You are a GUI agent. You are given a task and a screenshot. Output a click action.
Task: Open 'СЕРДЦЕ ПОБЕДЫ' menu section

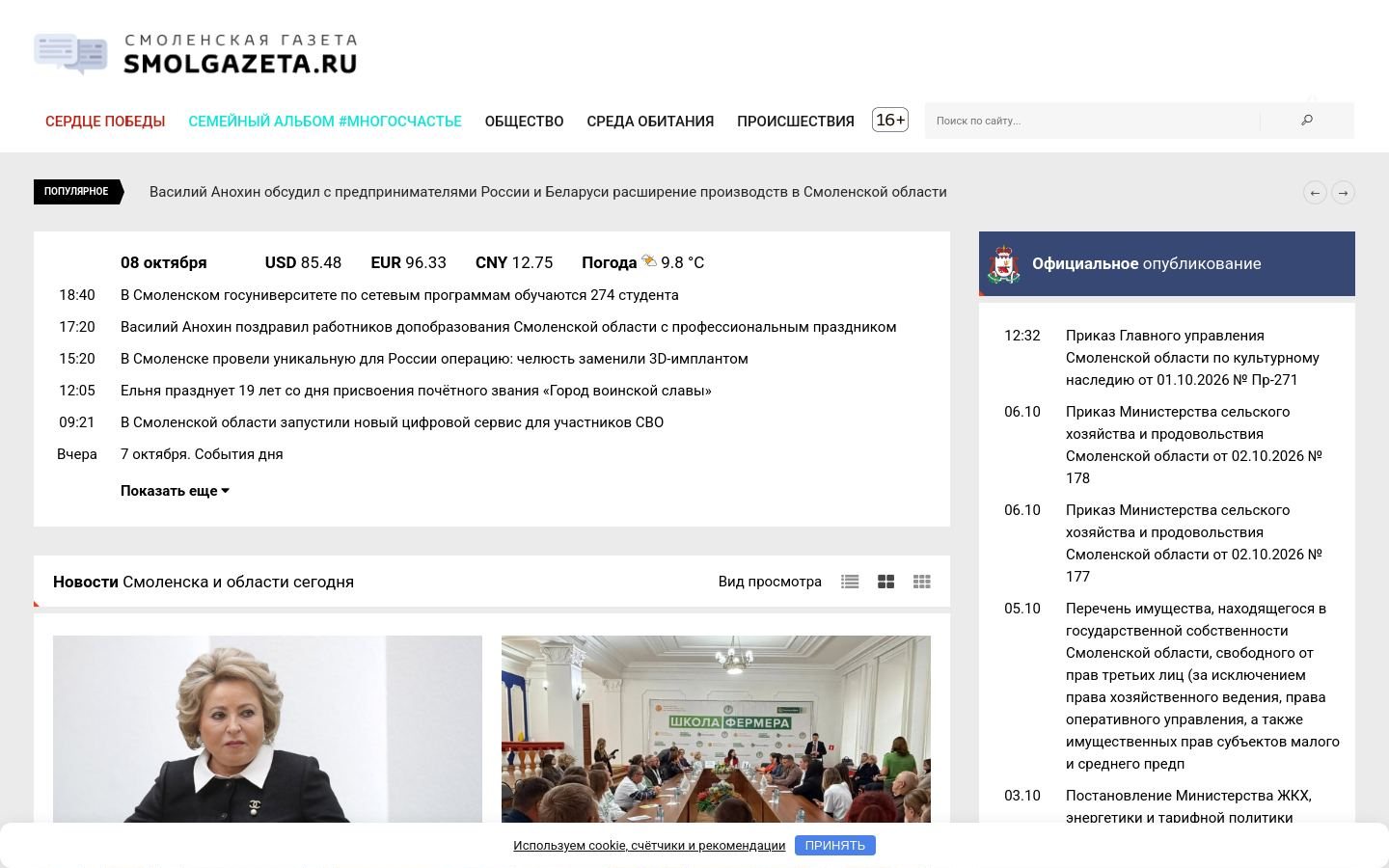(105, 122)
